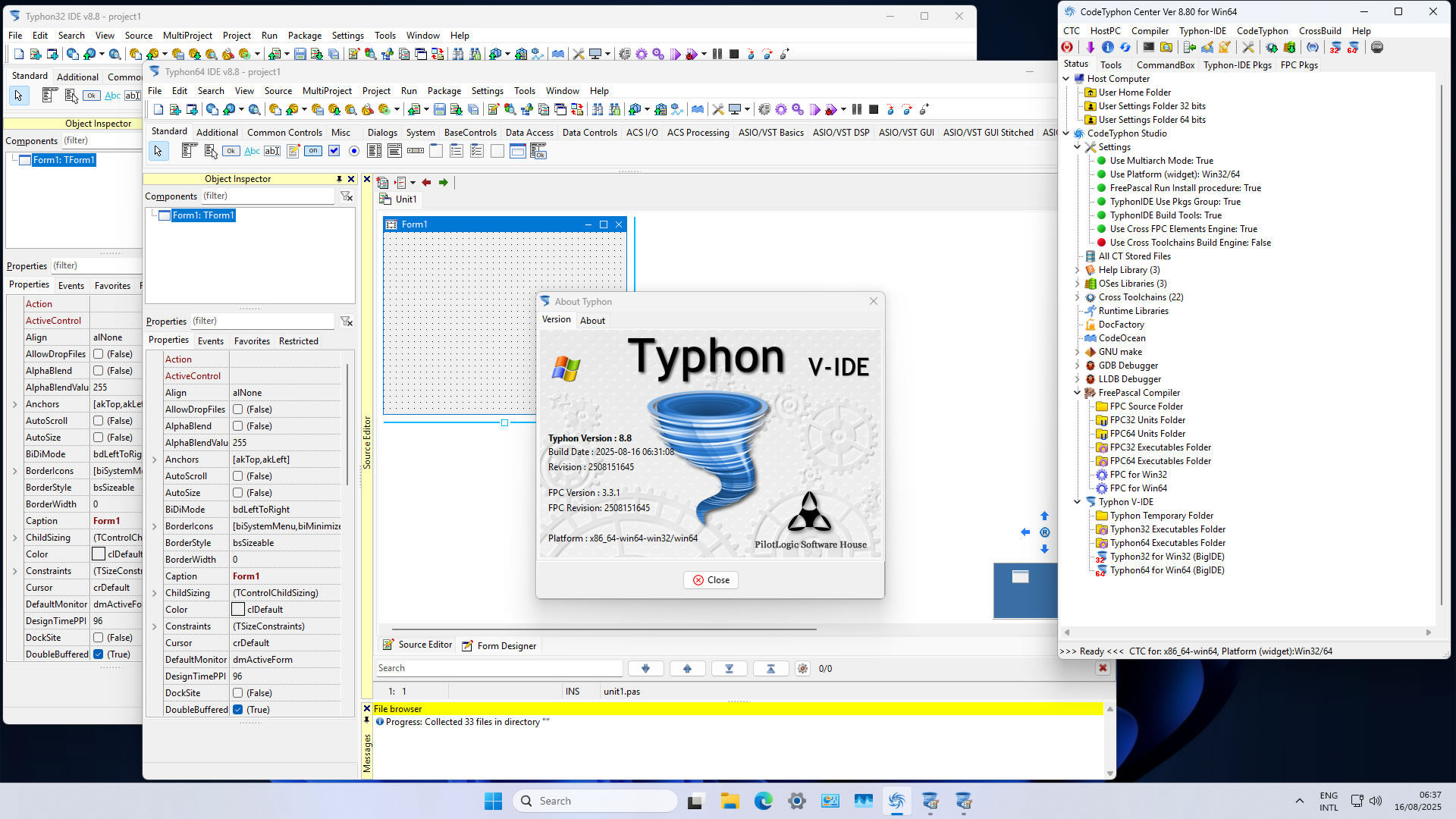Toggle AllowDropFiles checkbox in Typhon64 inspector

coord(238,409)
